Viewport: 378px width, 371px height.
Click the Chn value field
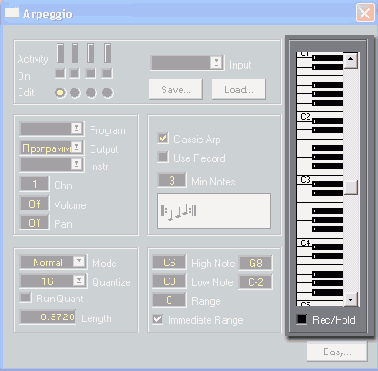coord(34,184)
